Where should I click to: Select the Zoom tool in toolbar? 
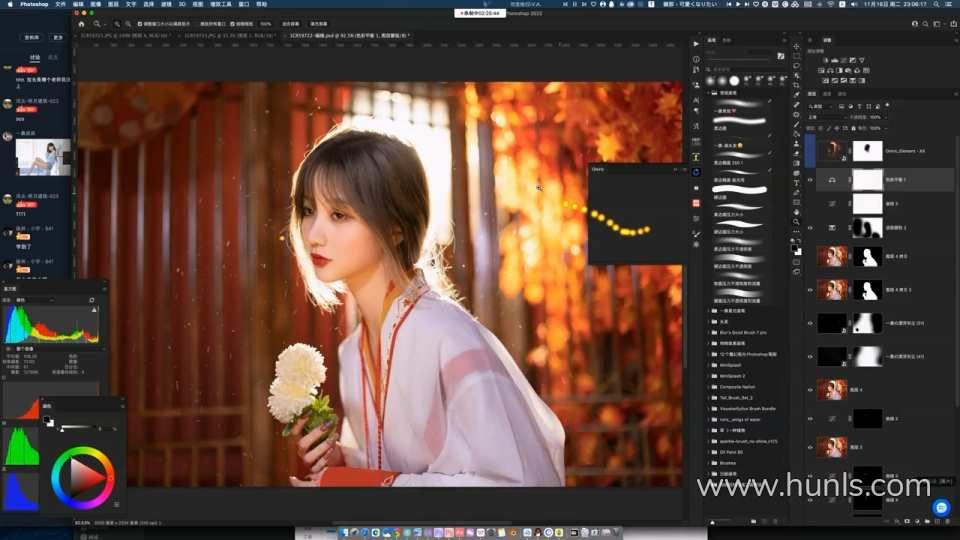[x=796, y=222]
